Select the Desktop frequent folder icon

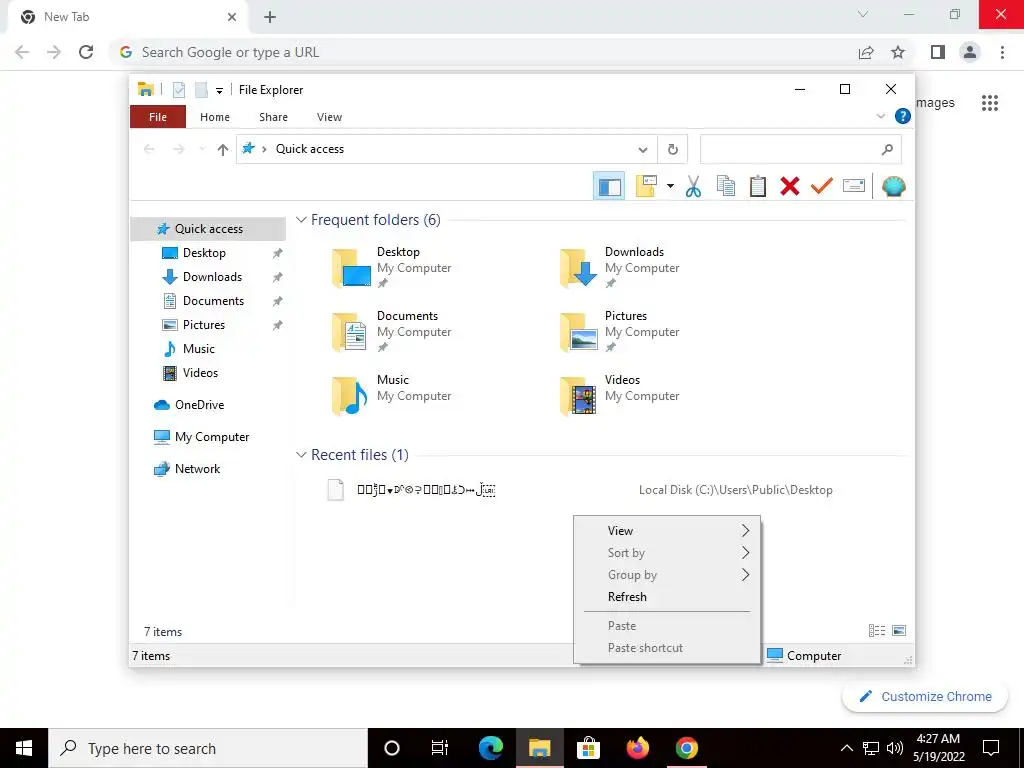click(x=351, y=268)
